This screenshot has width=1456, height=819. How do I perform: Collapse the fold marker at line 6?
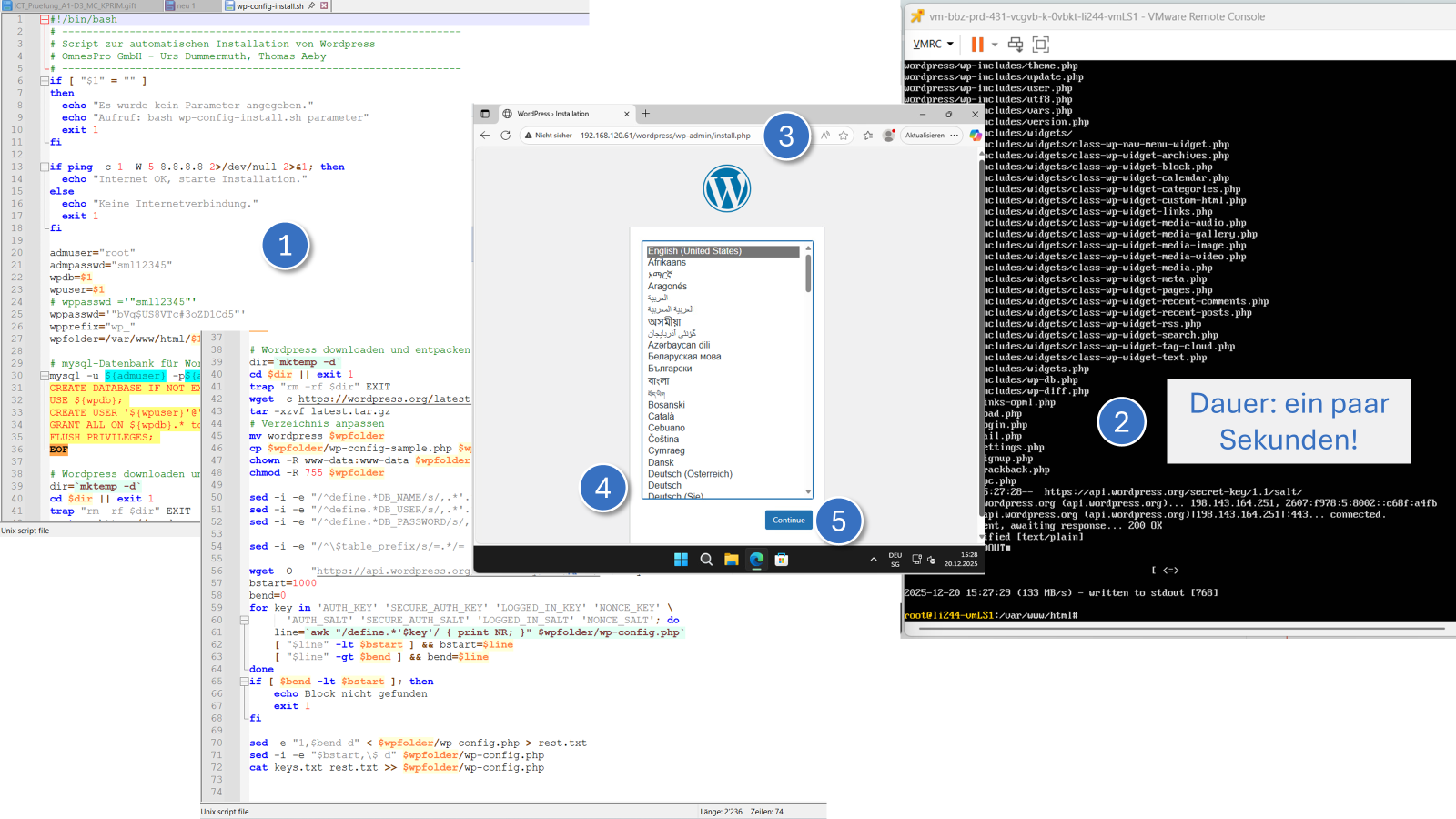pos(44,80)
